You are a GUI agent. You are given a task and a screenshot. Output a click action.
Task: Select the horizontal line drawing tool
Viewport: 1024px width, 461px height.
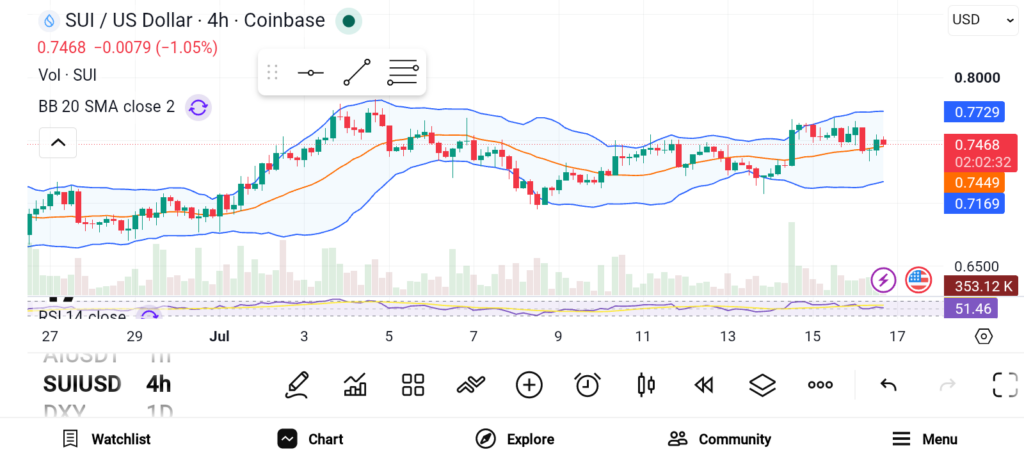point(310,72)
